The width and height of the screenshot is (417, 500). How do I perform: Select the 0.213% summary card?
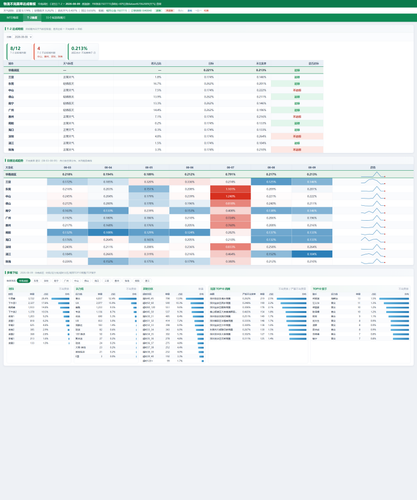[83, 51]
